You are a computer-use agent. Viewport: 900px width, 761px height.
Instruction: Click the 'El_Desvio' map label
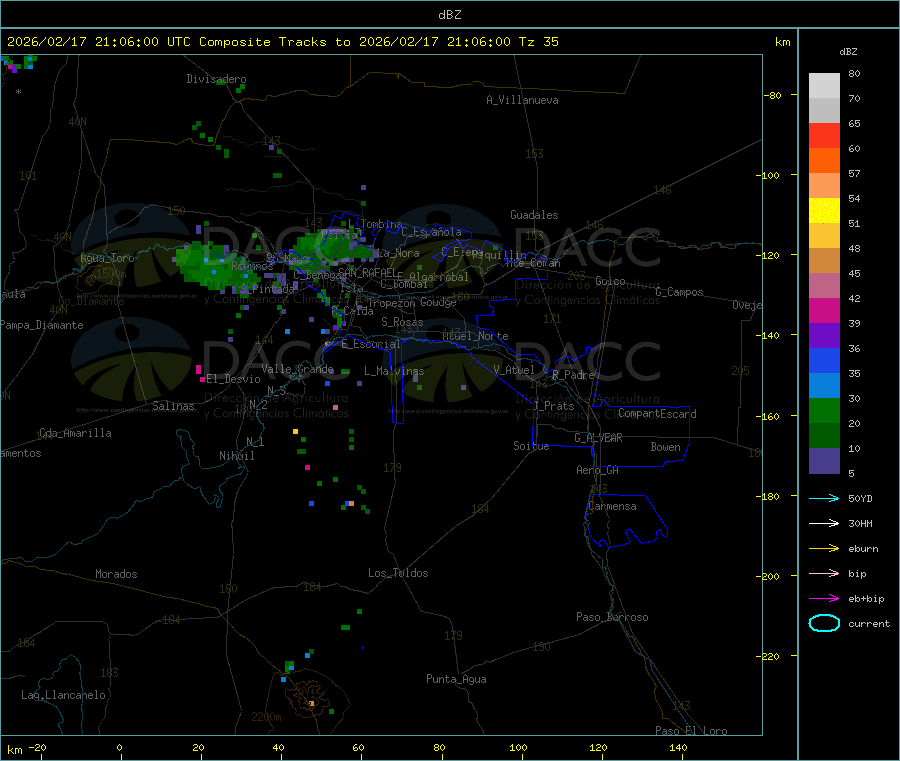coord(233,379)
